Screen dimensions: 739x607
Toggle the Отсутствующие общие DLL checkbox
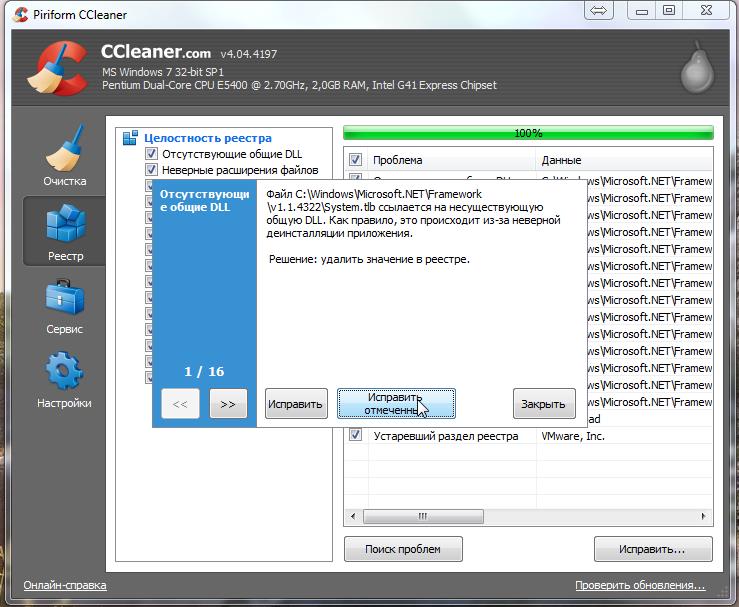tap(152, 154)
